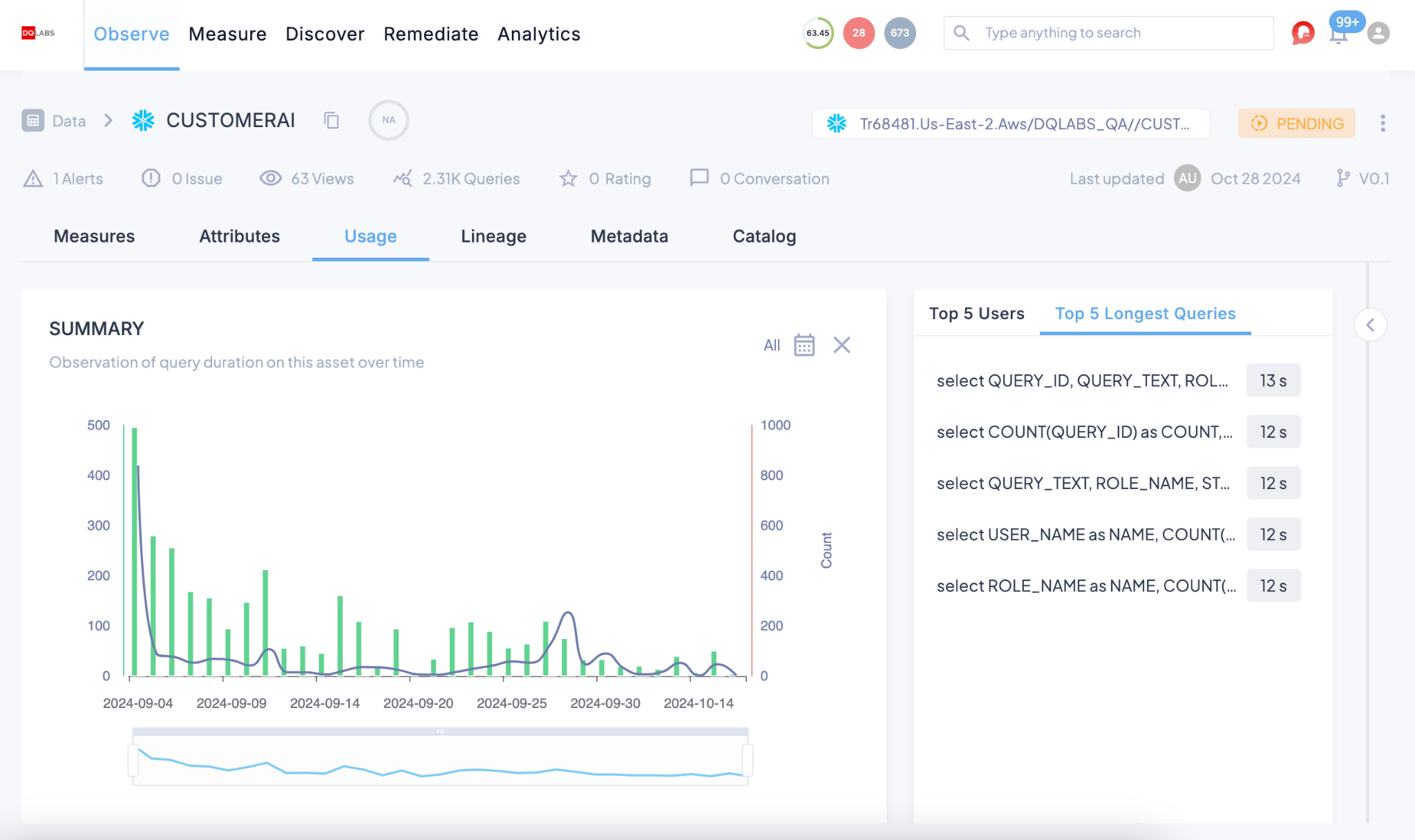Click the 63 Views text

click(x=322, y=179)
